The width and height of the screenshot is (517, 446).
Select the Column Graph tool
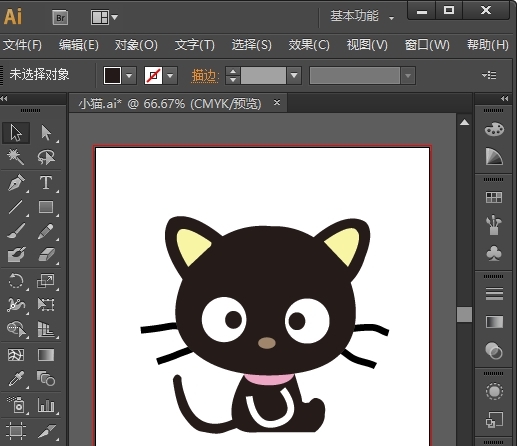46,405
